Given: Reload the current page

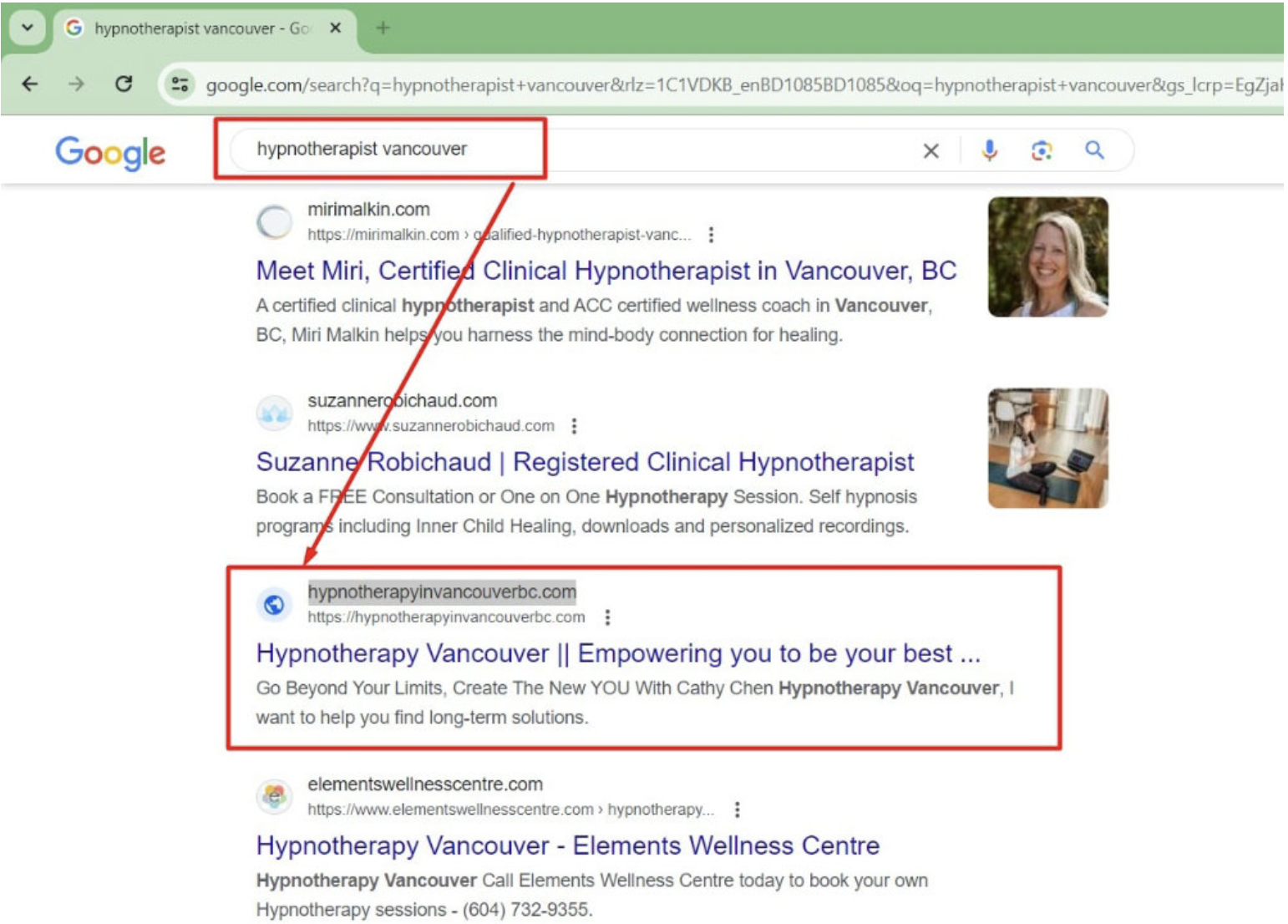Looking at the screenshot, I should pyautogui.click(x=124, y=84).
